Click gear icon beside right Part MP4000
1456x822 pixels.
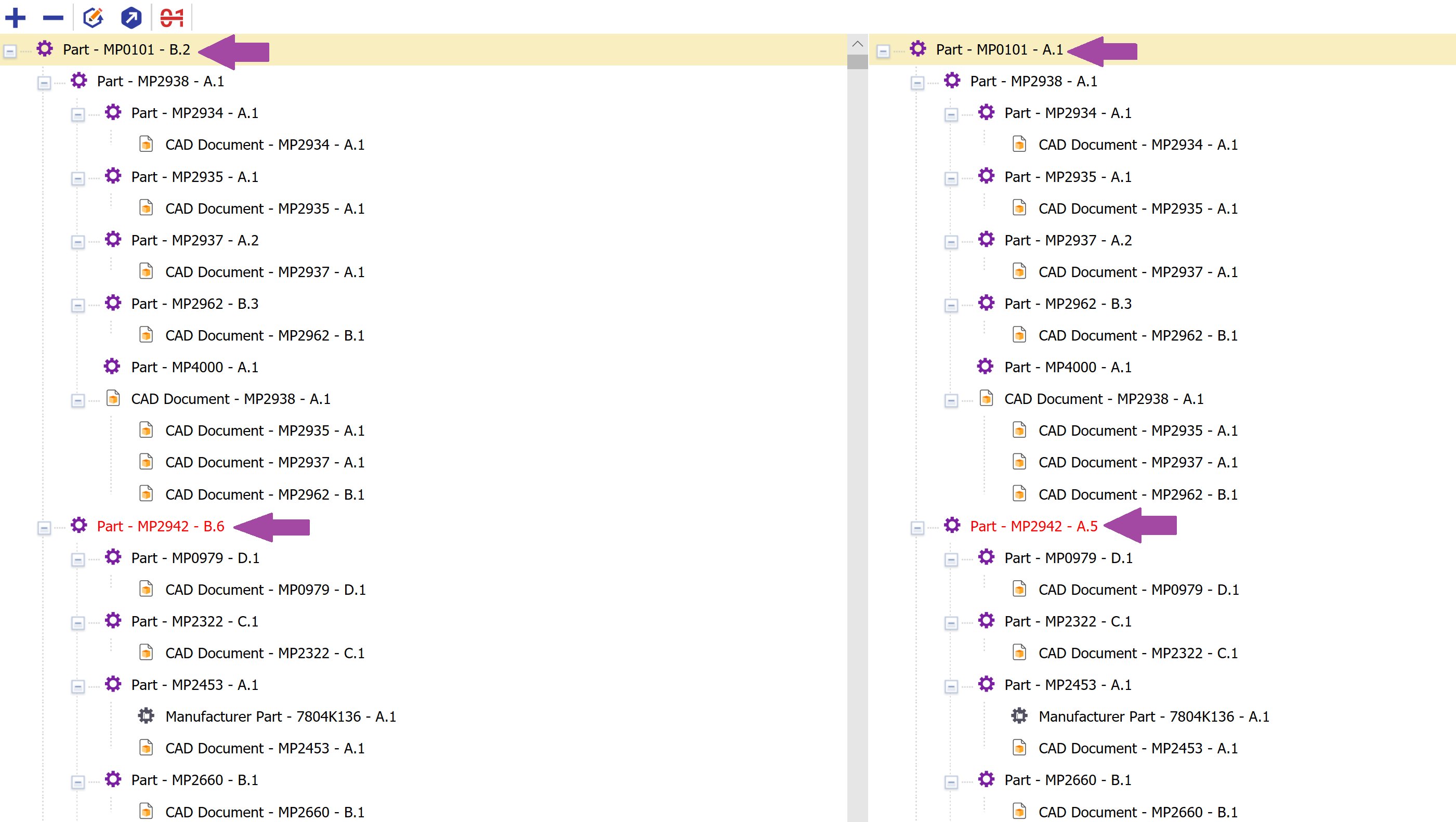click(985, 367)
